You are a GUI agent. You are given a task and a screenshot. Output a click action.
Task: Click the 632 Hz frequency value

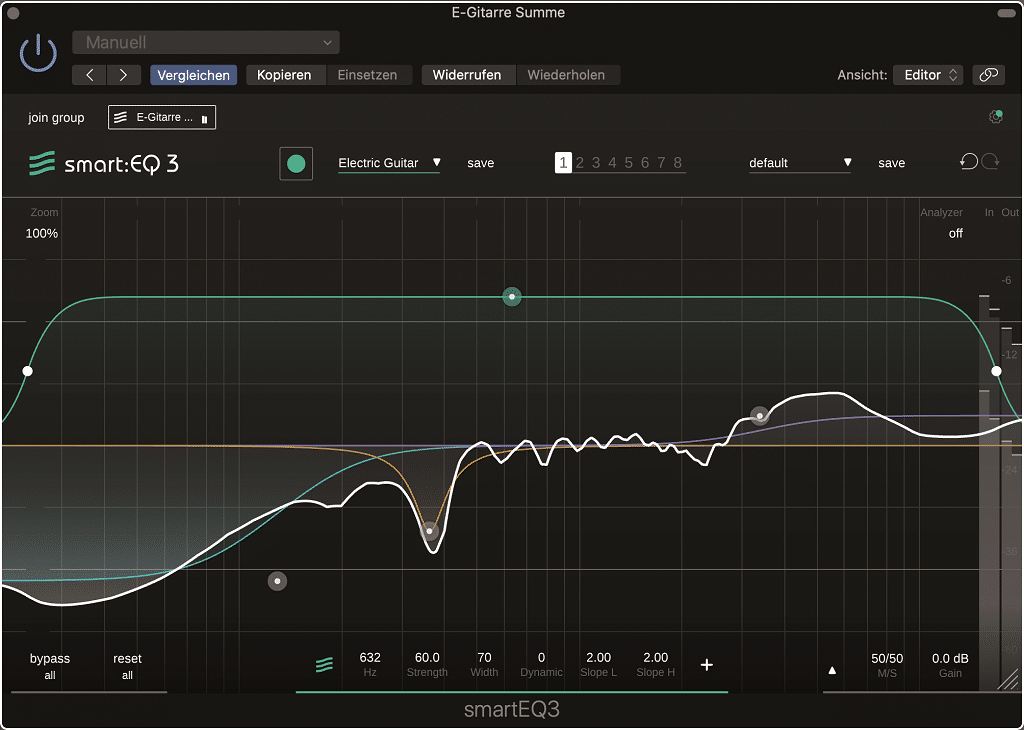coord(370,658)
